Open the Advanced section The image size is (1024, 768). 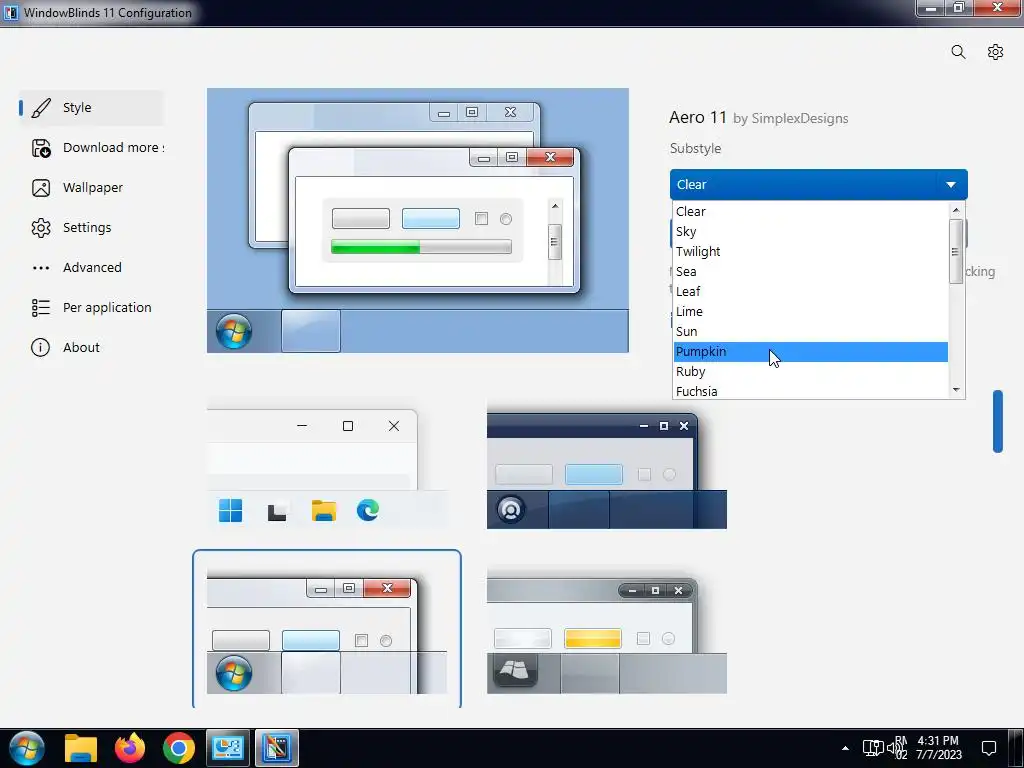(x=92, y=268)
